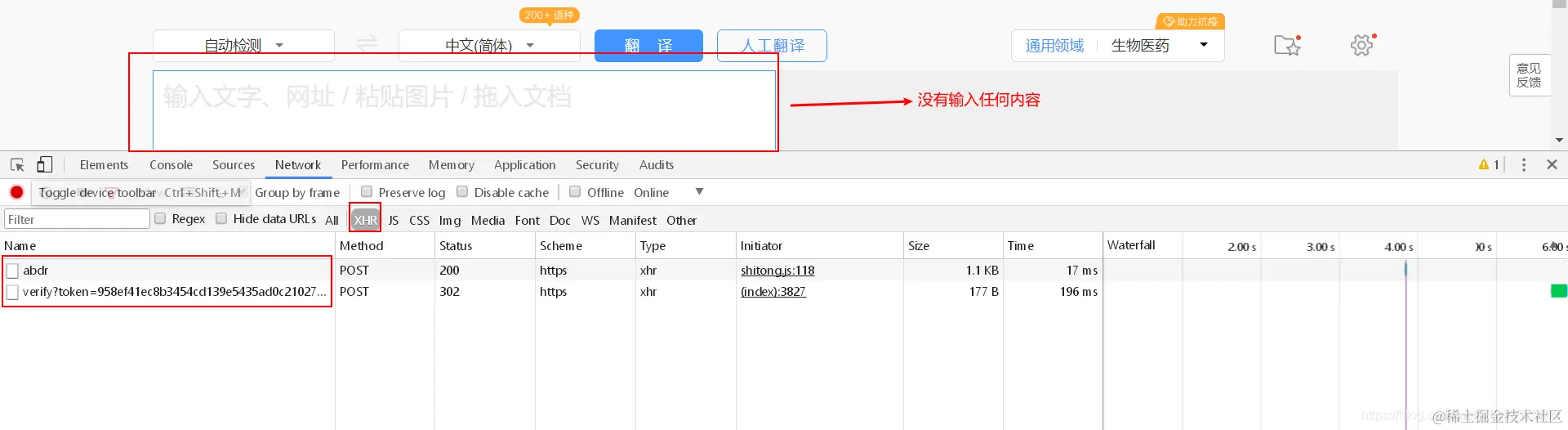Click the 助力抗疫 orange badge
Screen dimensions: 1568x430
(x=1191, y=21)
